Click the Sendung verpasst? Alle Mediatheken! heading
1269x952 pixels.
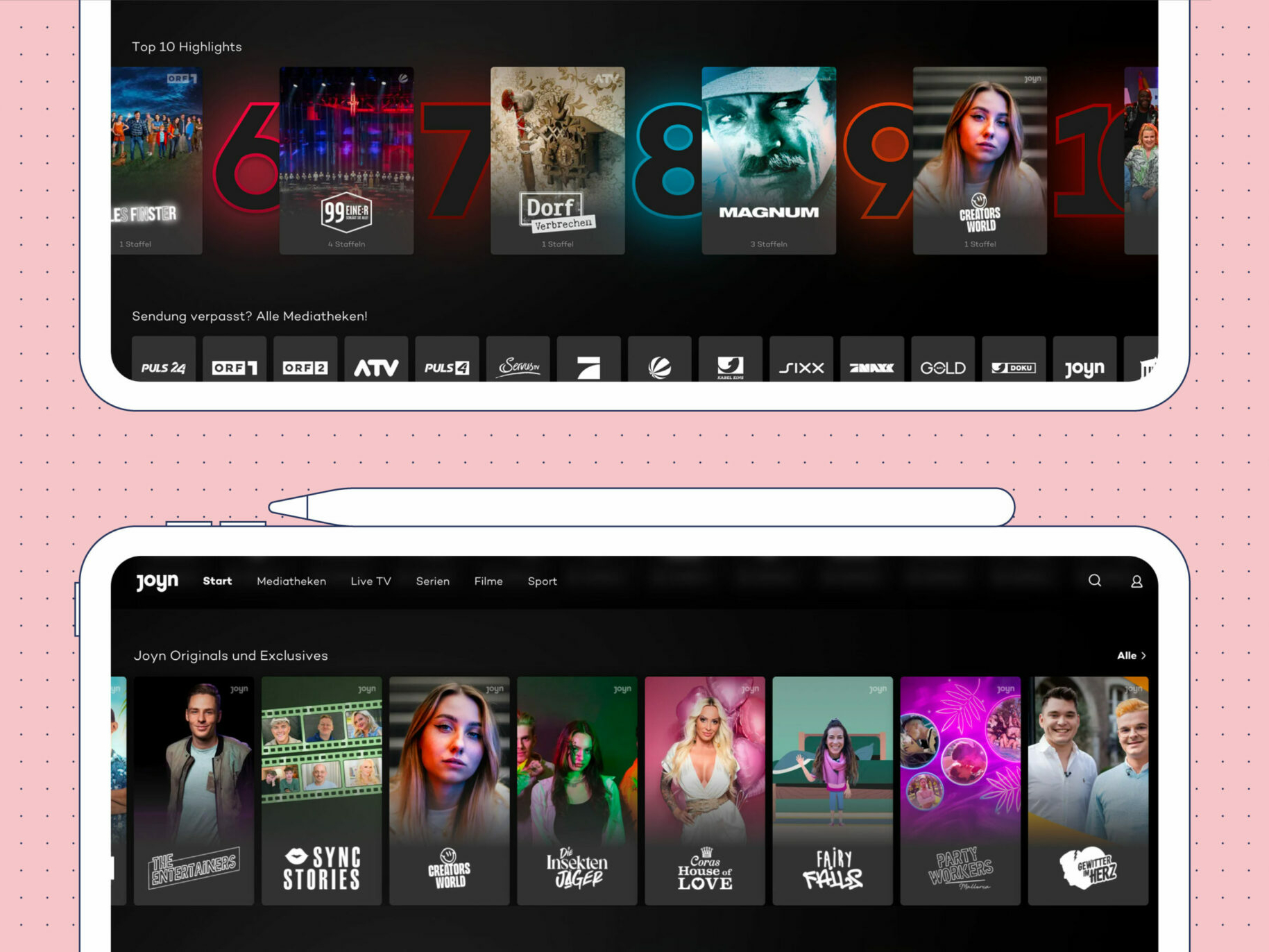point(250,316)
